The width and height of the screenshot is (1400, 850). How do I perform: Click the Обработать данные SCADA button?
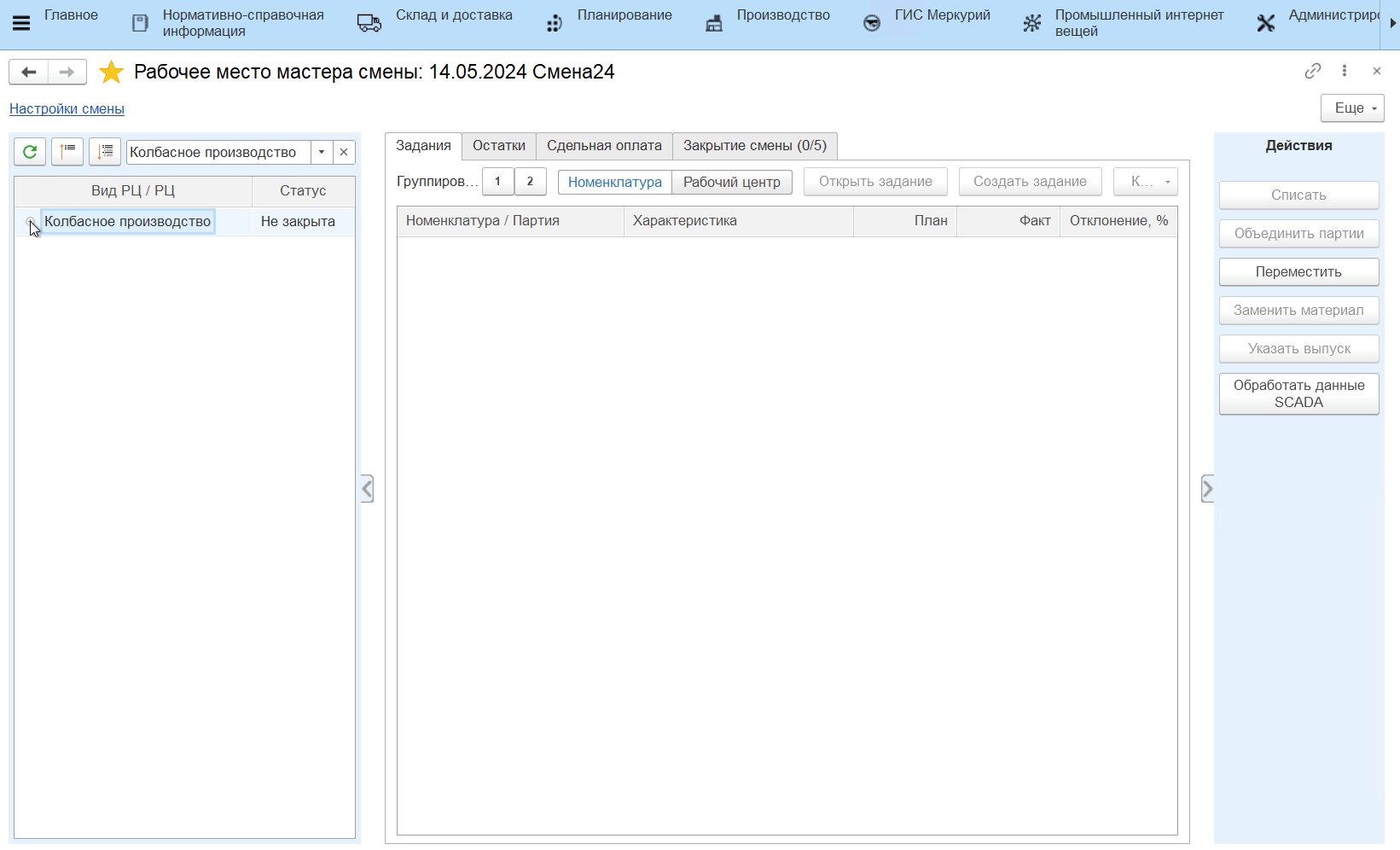coord(1298,394)
